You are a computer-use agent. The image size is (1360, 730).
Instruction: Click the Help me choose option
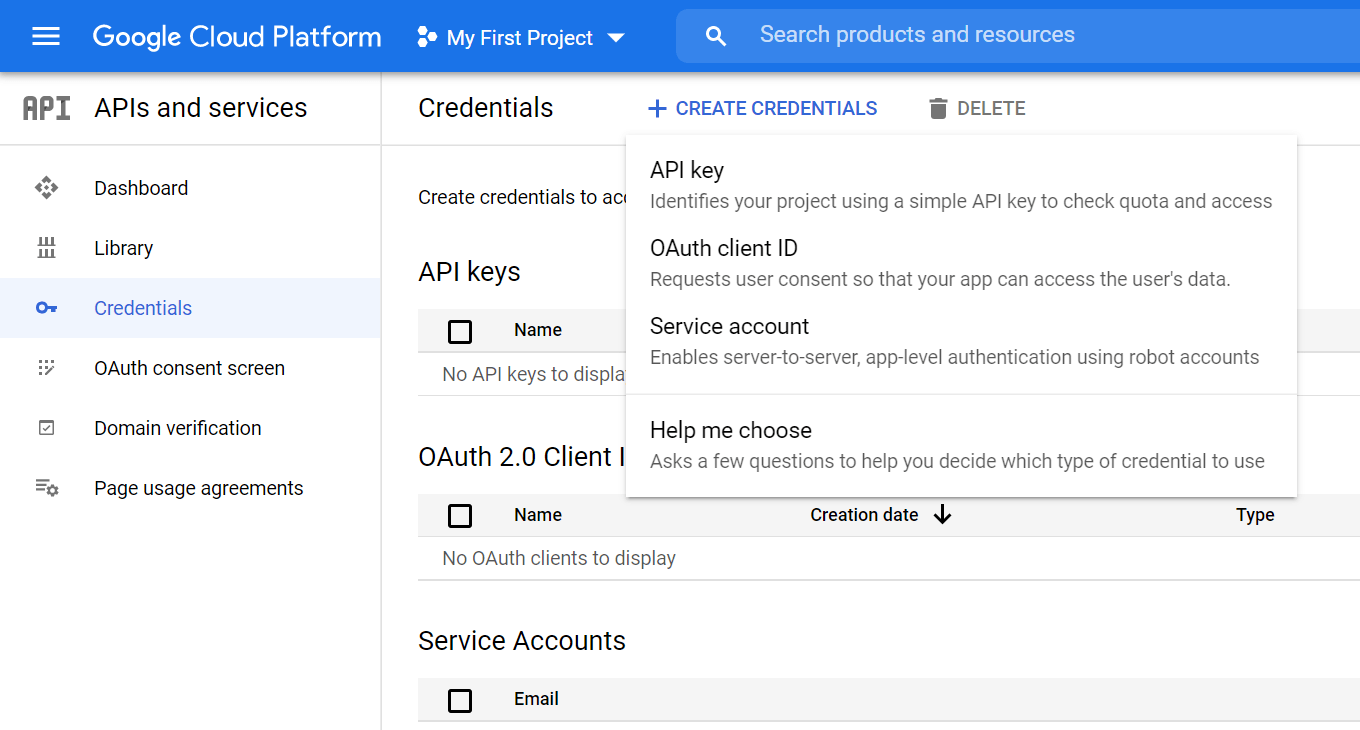pyautogui.click(x=731, y=431)
